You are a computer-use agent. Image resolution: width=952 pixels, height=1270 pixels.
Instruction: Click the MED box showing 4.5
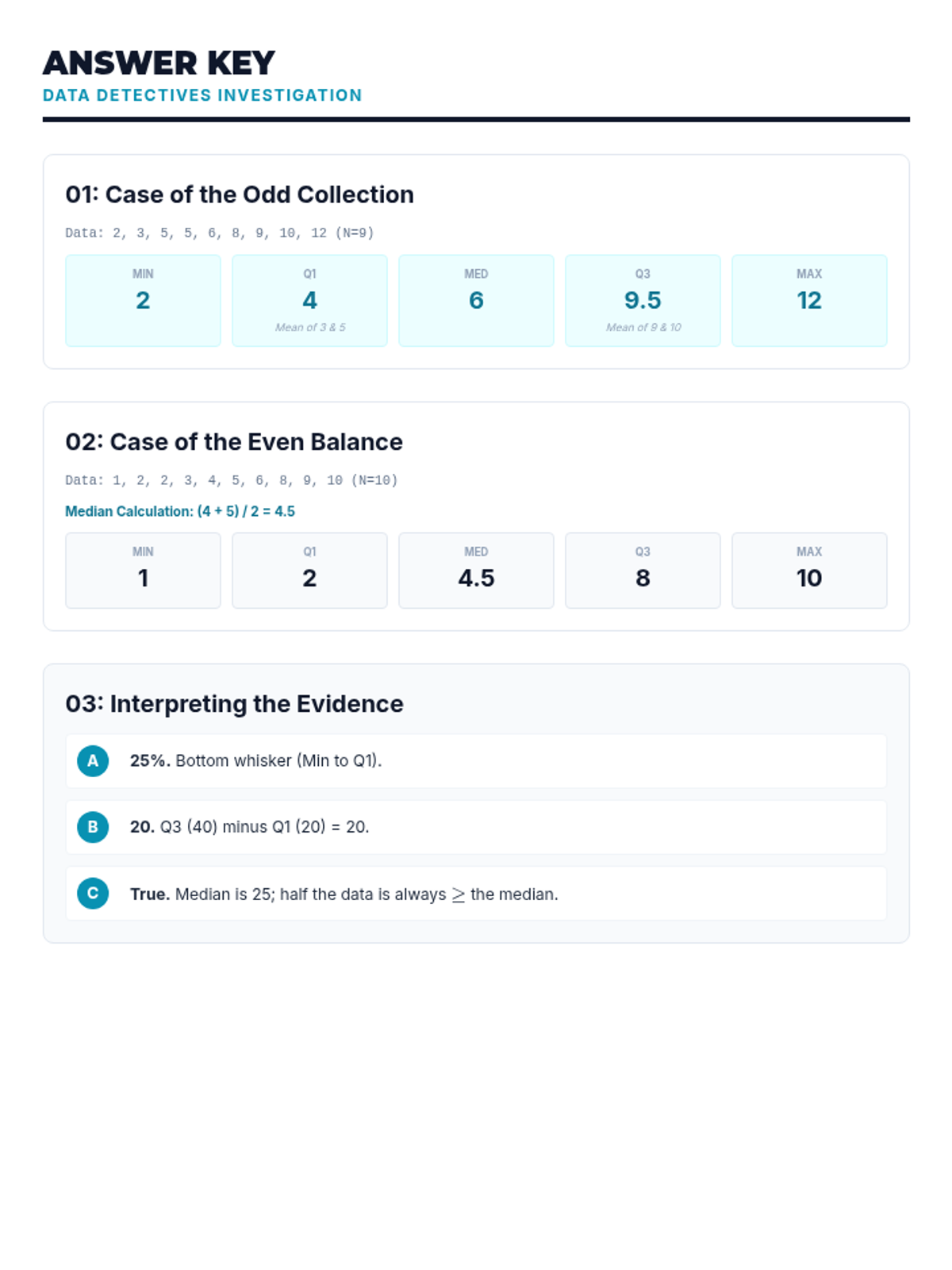(476, 571)
